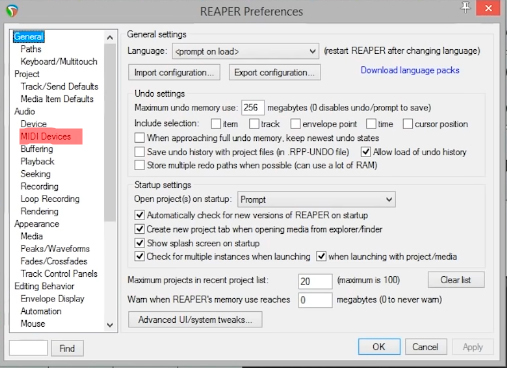Click the Apply button

(473, 347)
